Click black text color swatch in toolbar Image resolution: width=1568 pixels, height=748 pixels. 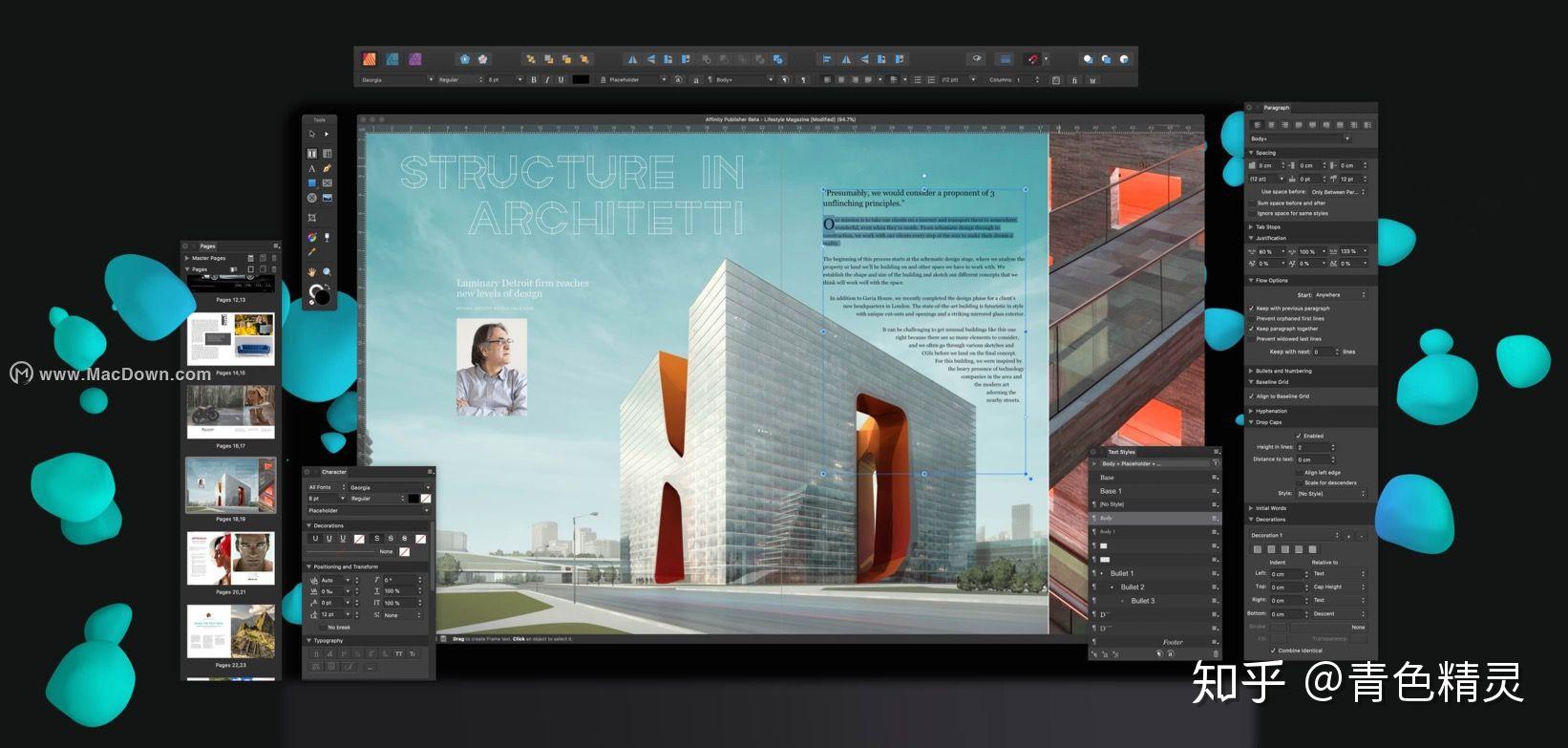click(x=581, y=80)
